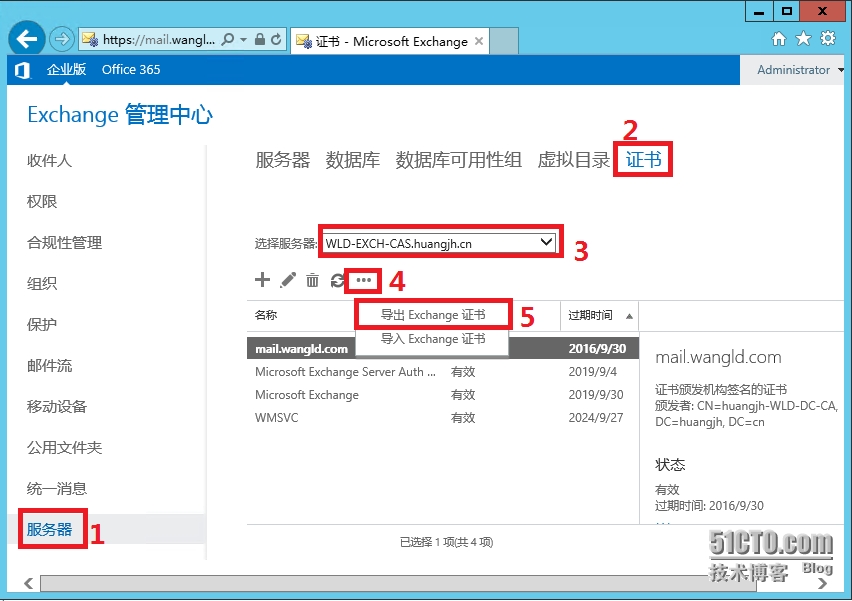This screenshot has width=852, height=601.
Task: Open the browser Home icon
Action: click(x=779, y=39)
